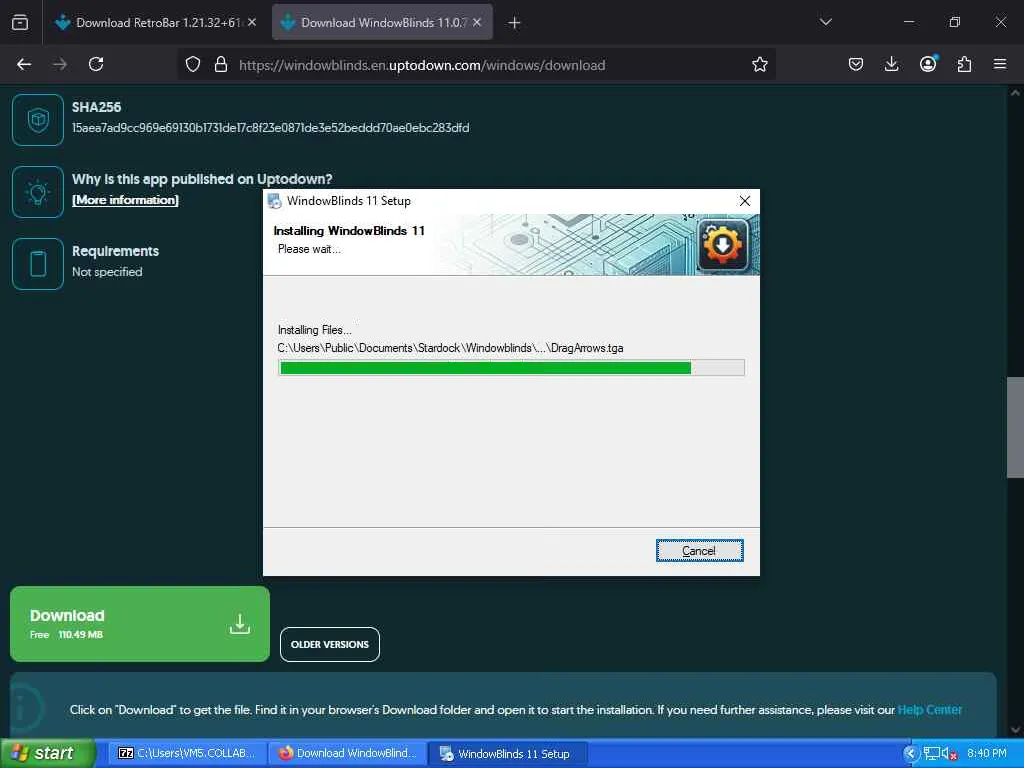Click the muted volume tray icon

pyautogui.click(x=949, y=754)
